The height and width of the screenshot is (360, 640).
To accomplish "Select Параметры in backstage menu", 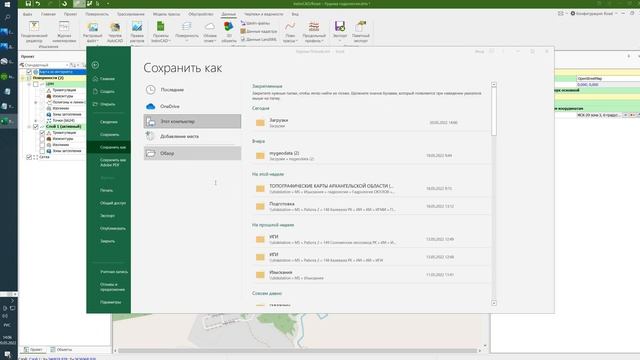I will click(x=109, y=302).
